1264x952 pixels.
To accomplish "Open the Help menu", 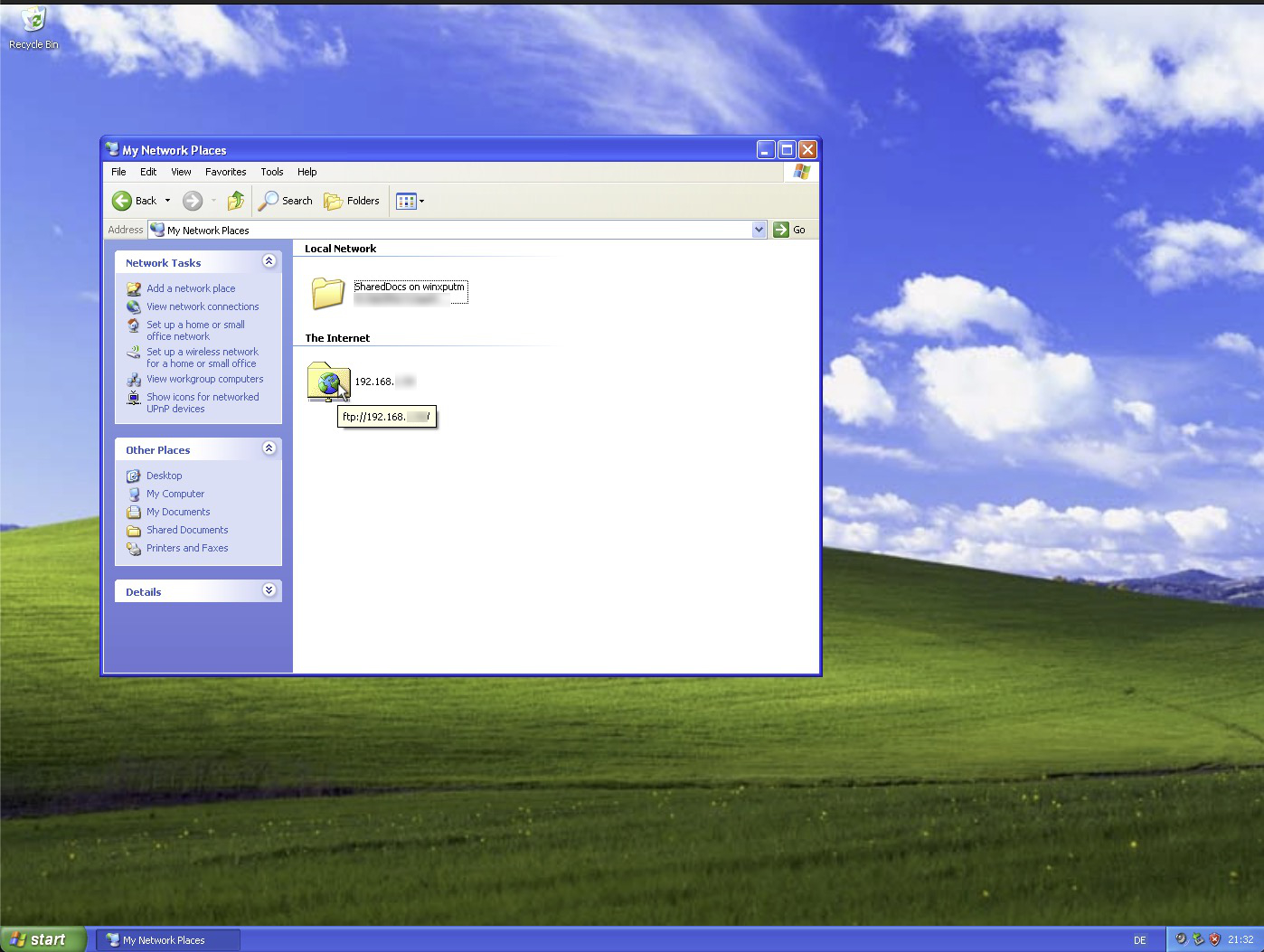I will click(x=307, y=172).
